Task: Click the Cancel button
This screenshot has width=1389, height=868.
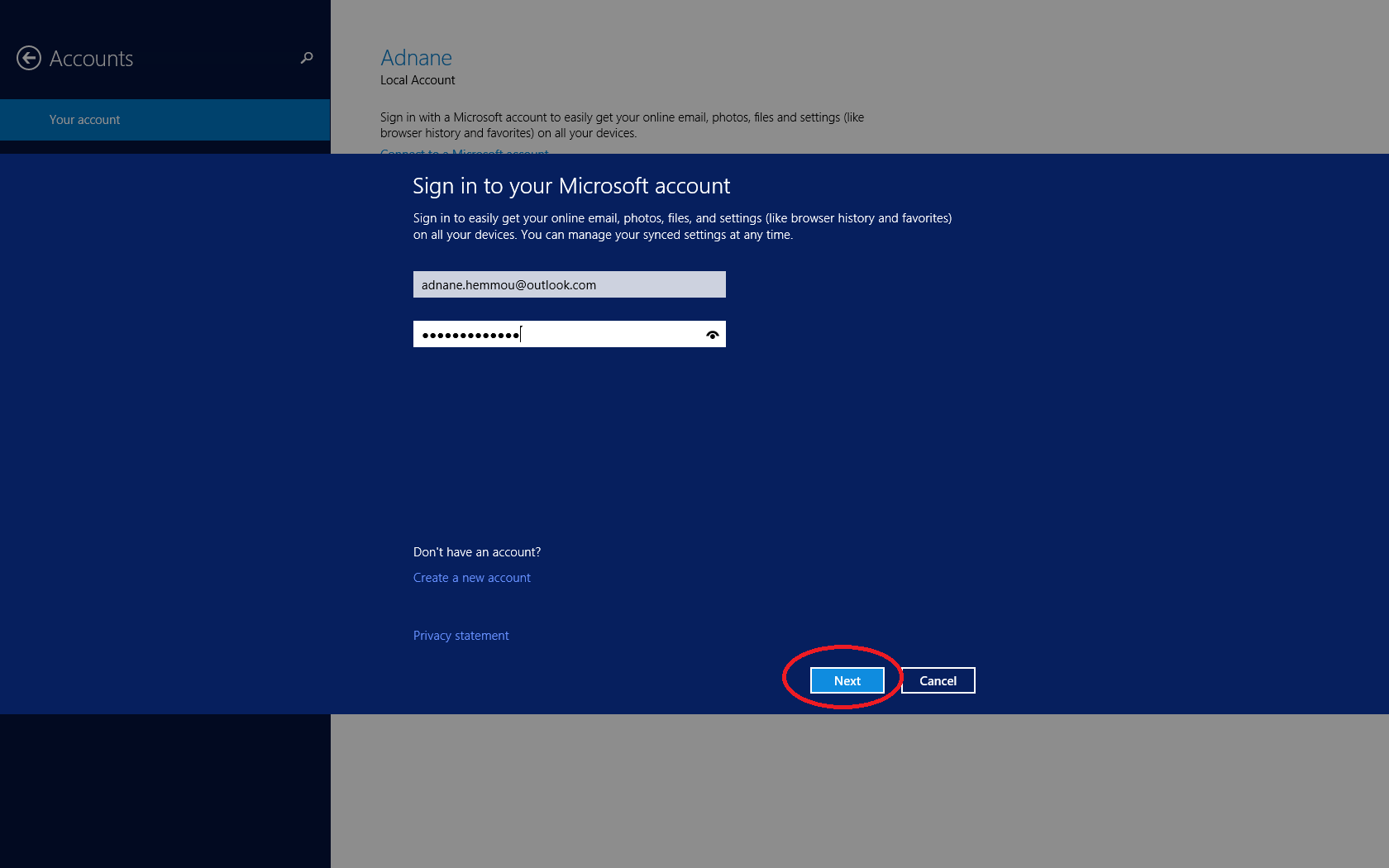Action: click(938, 680)
